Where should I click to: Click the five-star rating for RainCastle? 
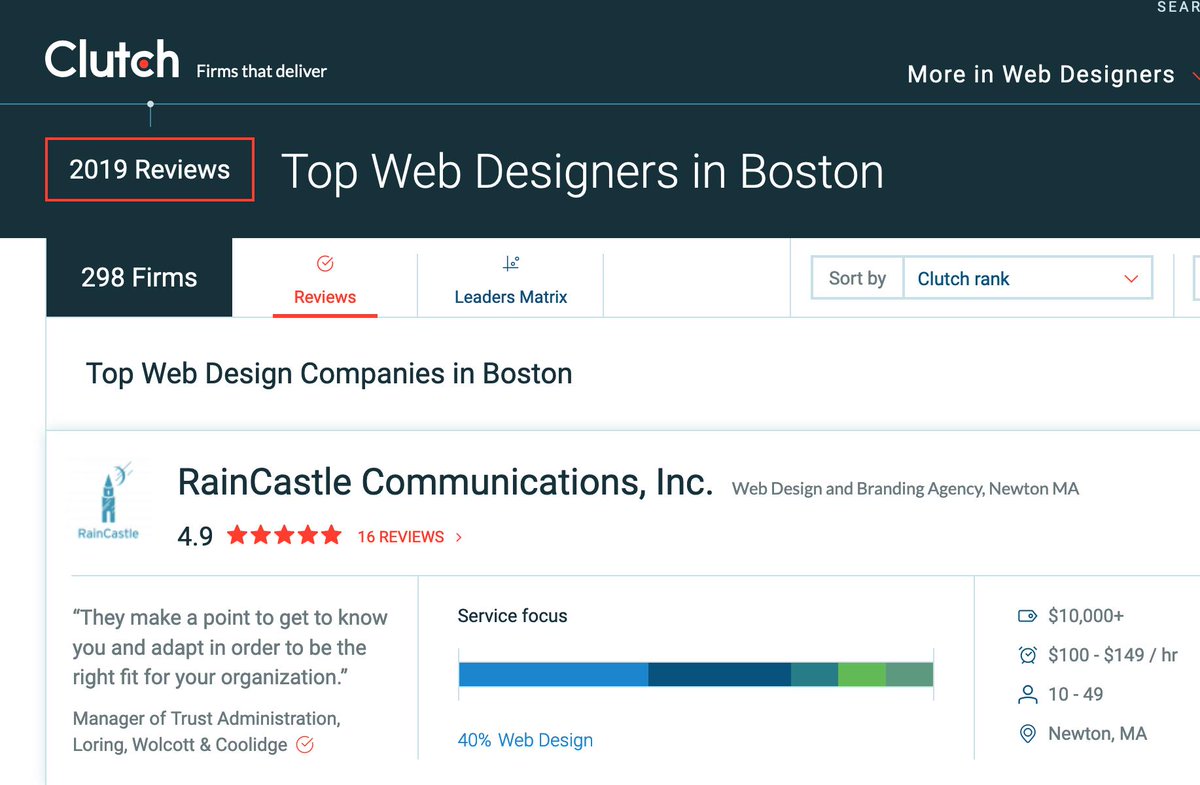pos(284,536)
